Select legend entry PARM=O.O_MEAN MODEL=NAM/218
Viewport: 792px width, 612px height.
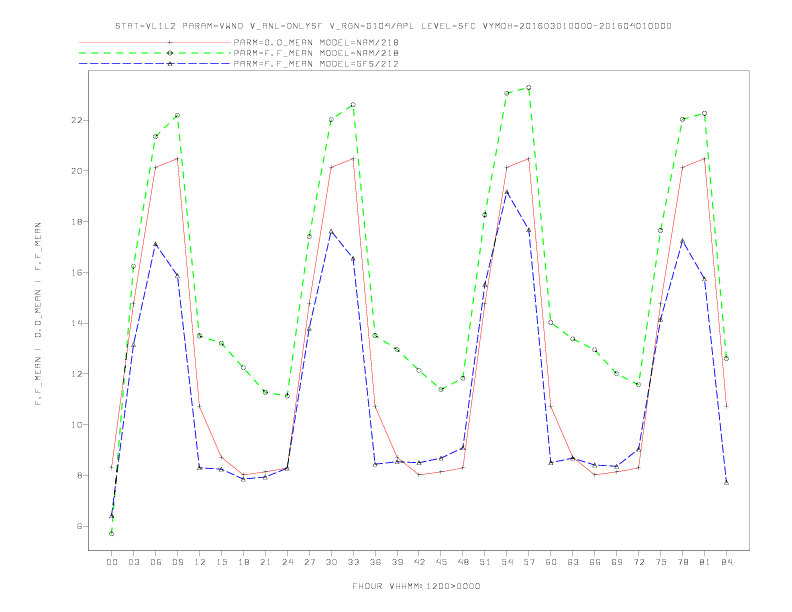tap(316, 42)
